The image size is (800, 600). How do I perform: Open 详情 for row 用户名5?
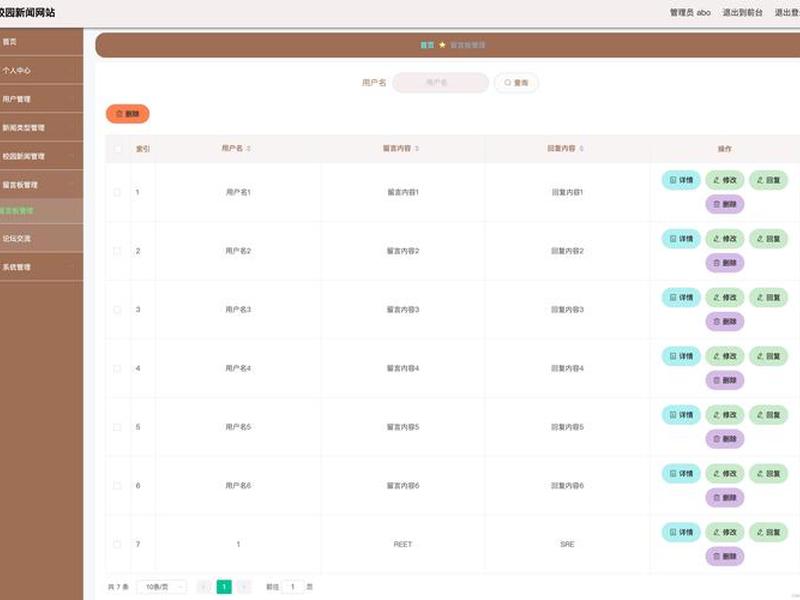[x=681, y=415]
